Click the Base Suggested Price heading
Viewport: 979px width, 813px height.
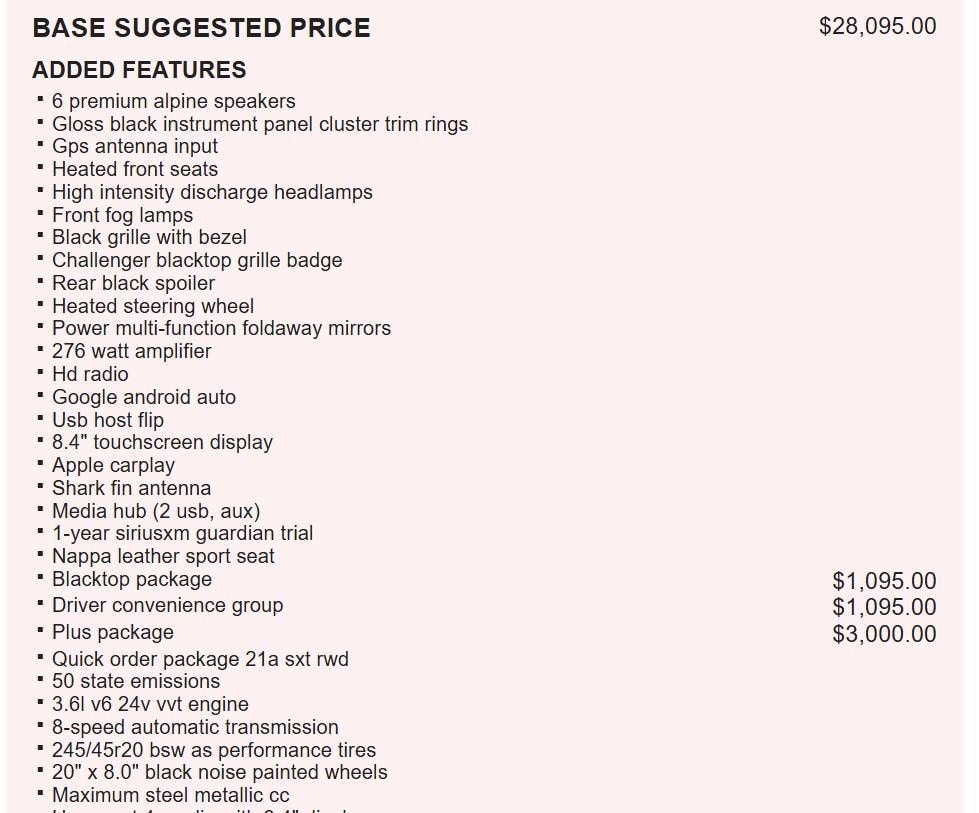click(x=201, y=28)
